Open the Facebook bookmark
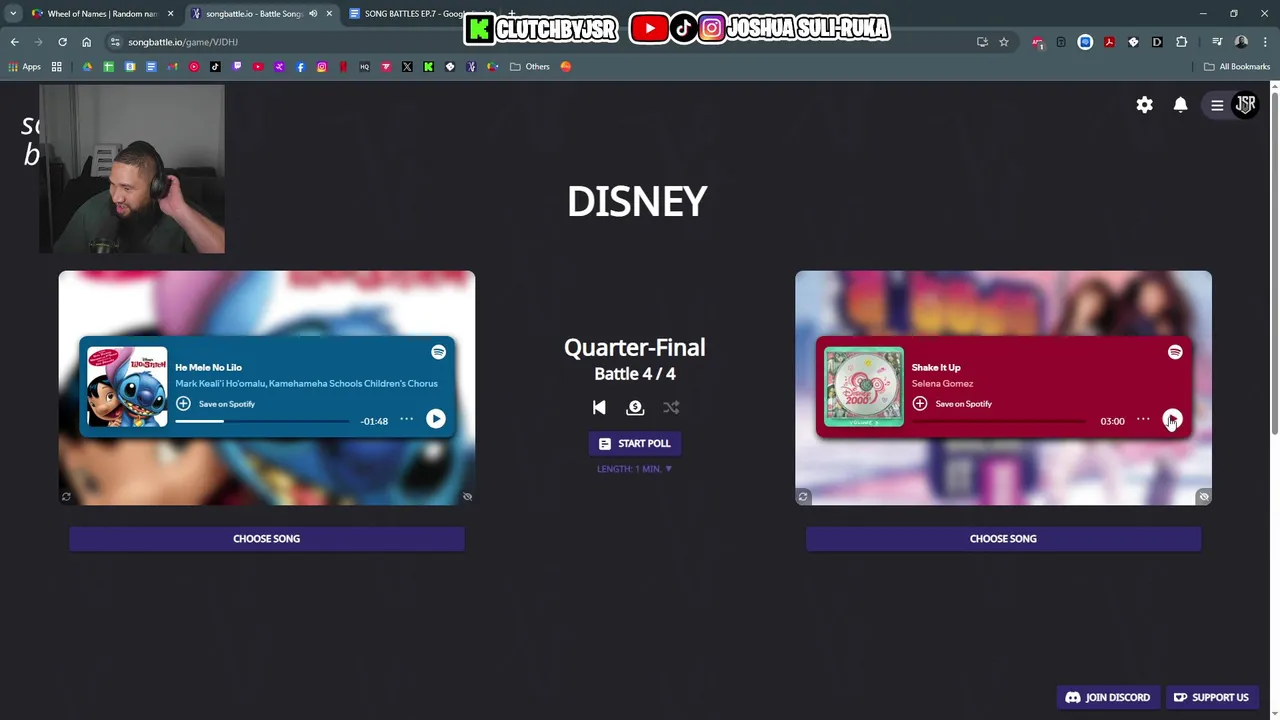Screen dimensions: 1280x720 pos(300,67)
